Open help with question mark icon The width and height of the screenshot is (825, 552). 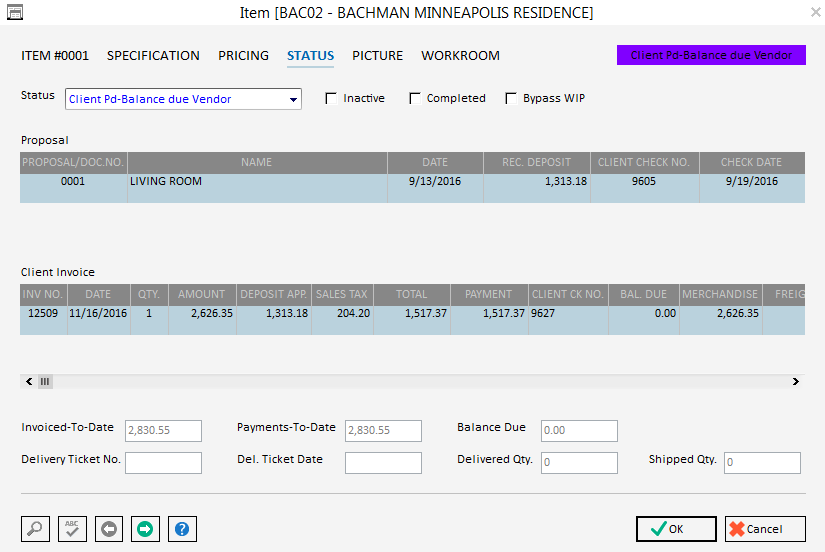pyautogui.click(x=182, y=529)
